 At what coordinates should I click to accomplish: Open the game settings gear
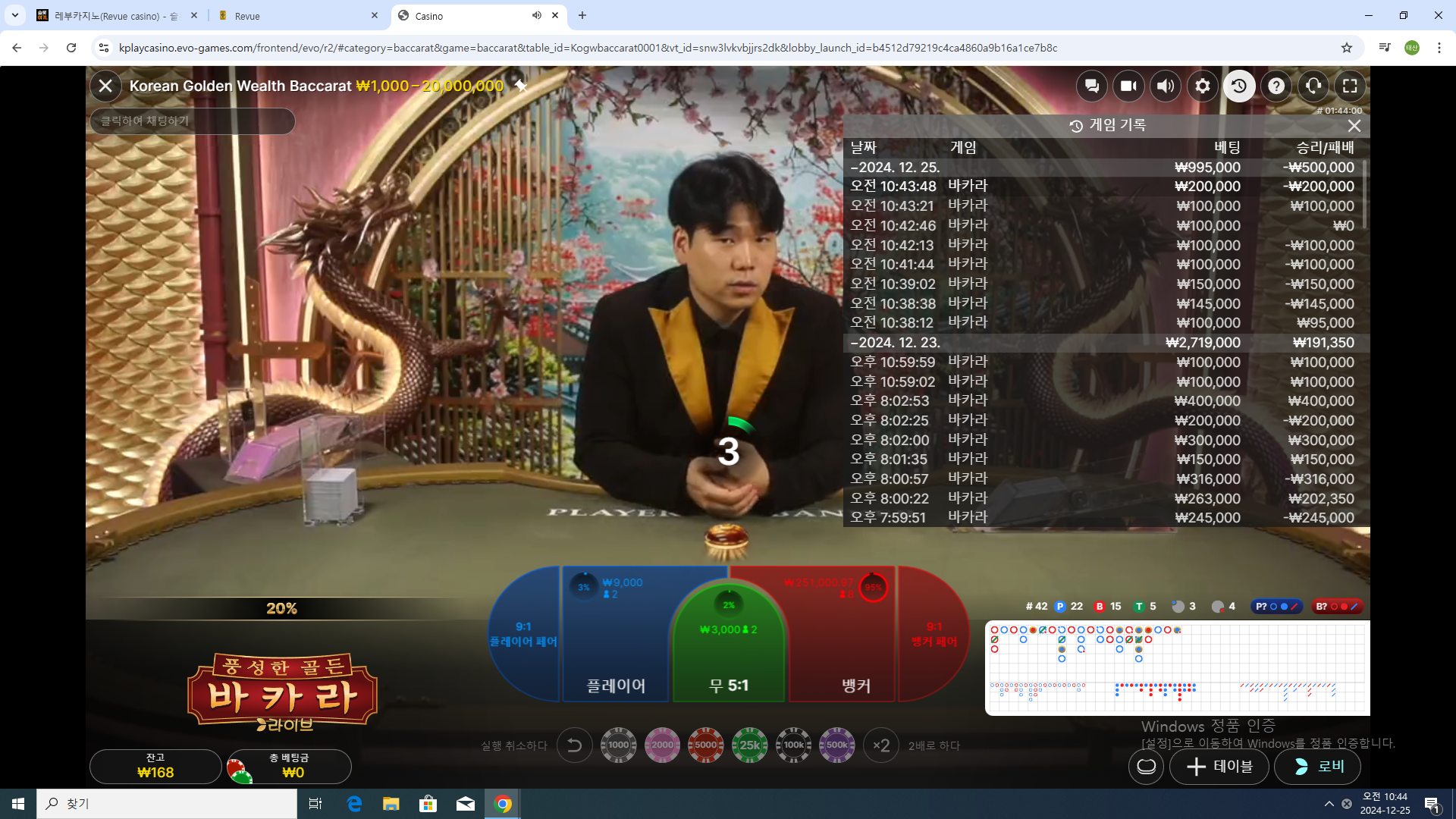(1203, 86)
